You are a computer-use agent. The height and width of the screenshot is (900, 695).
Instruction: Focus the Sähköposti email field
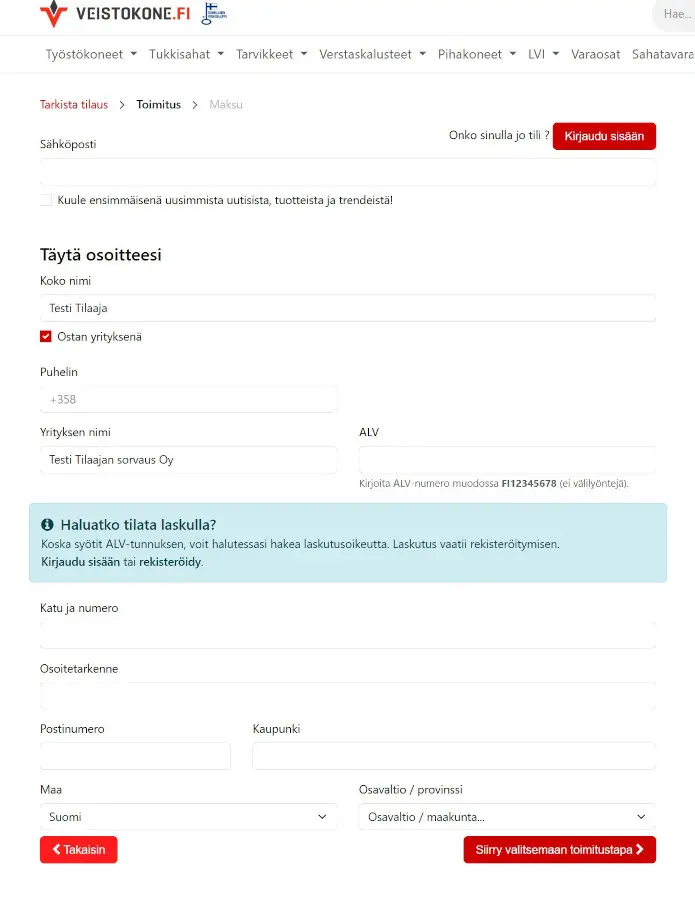click(x=348, y=172)
